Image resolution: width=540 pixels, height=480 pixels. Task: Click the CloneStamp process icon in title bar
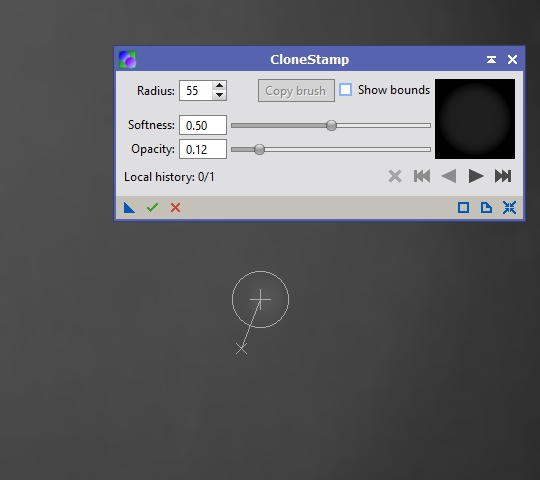[127, 59]
